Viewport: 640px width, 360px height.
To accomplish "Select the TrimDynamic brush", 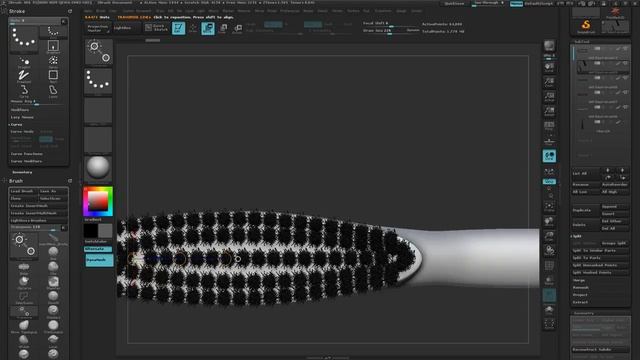I will pos(53,327).
